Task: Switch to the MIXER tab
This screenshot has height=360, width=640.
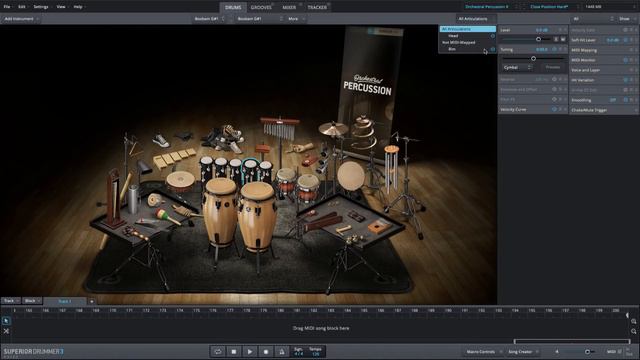Action: click(289, 7)
